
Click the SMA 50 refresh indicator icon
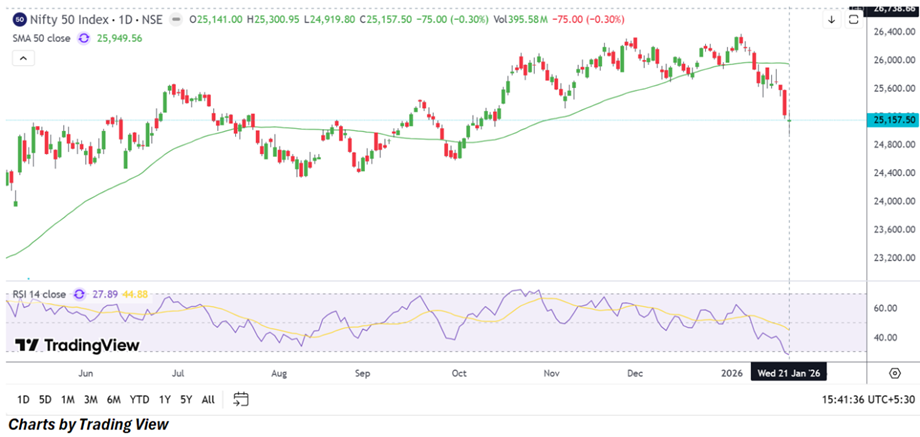coord(84,37)
